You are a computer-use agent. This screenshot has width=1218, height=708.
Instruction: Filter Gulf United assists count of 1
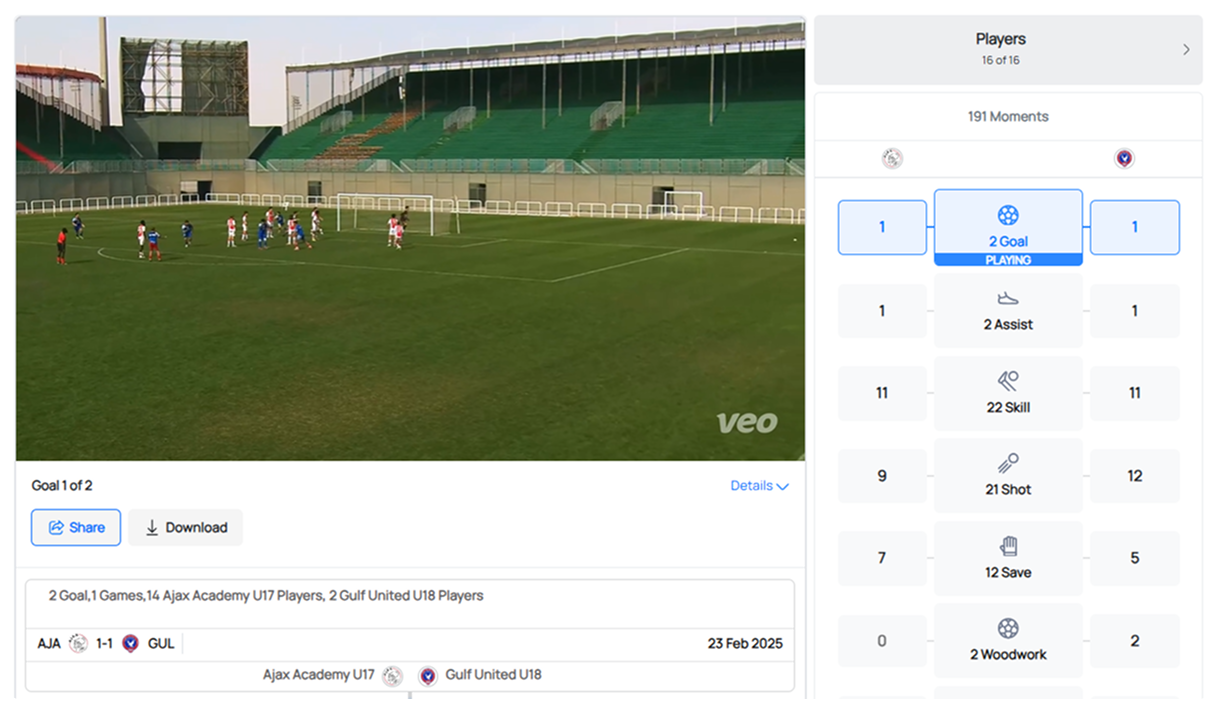pos(1135,311)
